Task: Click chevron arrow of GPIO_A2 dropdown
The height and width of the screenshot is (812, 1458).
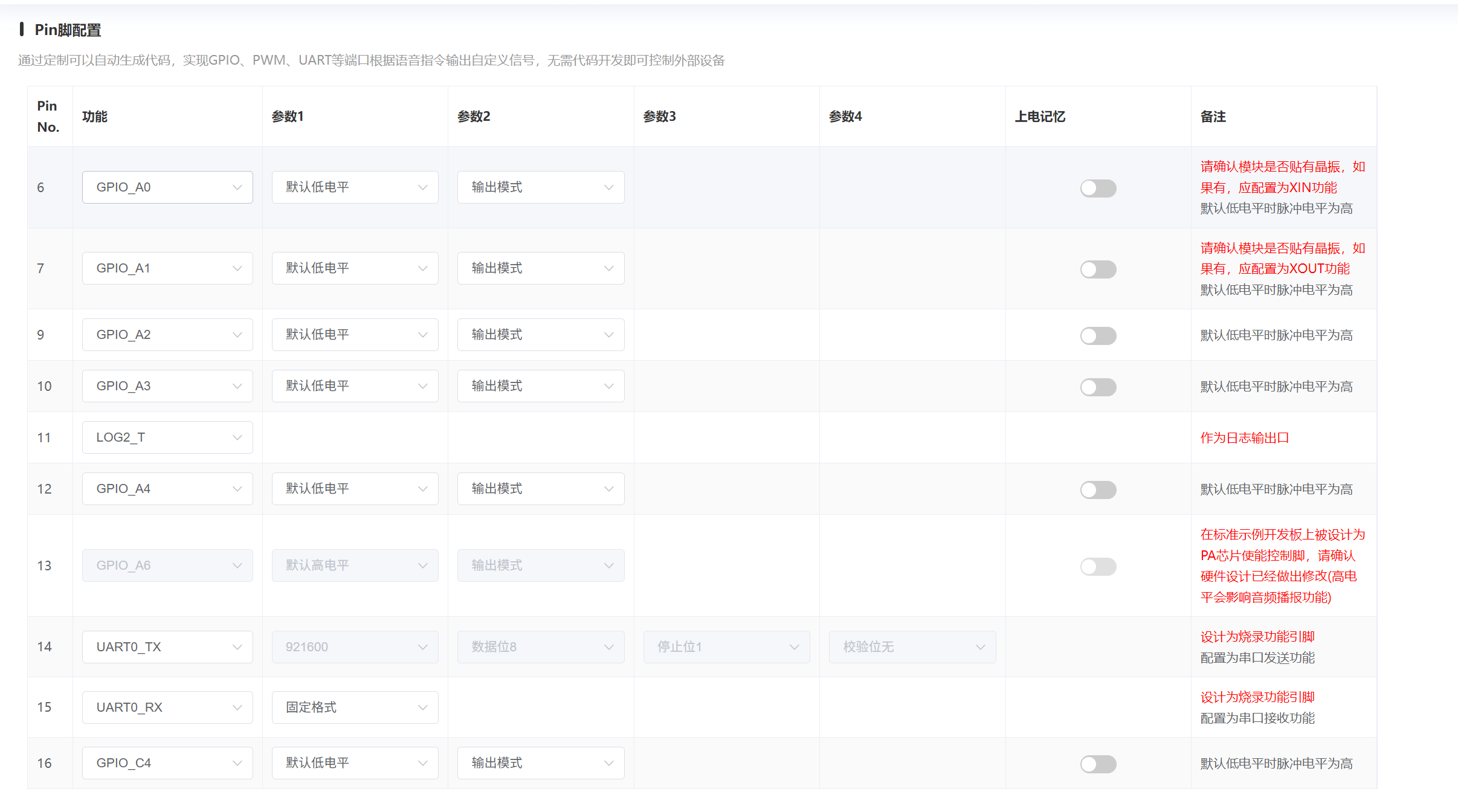Action: (237, 335)
